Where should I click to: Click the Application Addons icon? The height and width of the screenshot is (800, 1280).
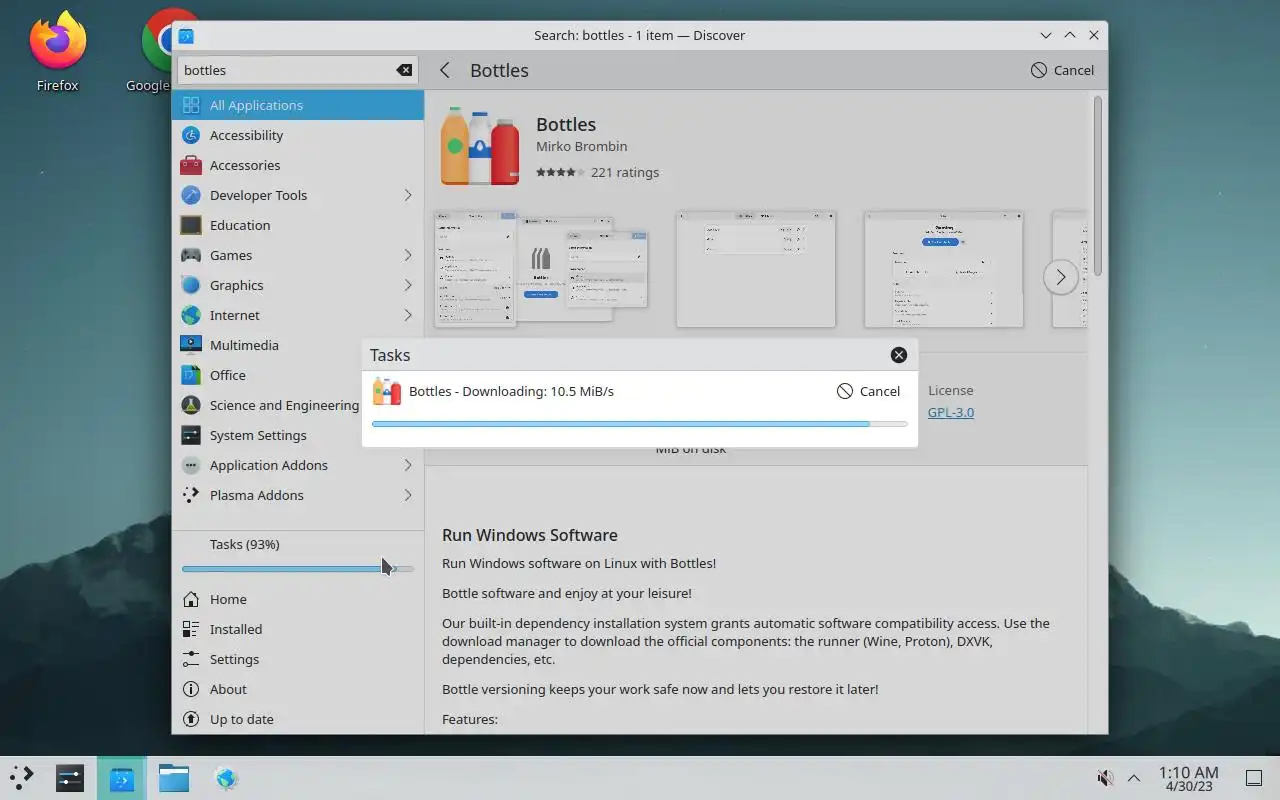191,465
